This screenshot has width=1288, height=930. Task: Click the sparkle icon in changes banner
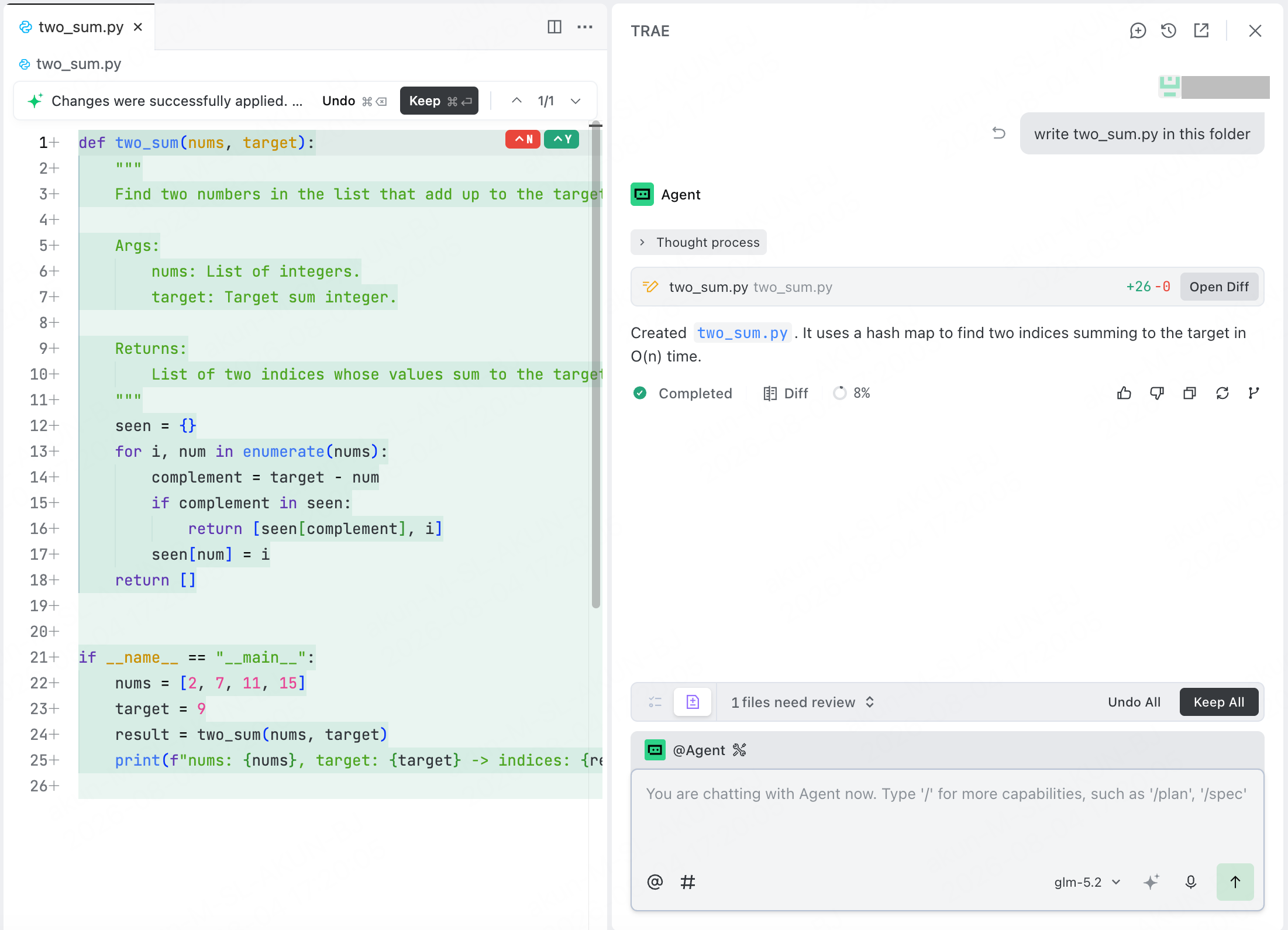pos(35,101)
